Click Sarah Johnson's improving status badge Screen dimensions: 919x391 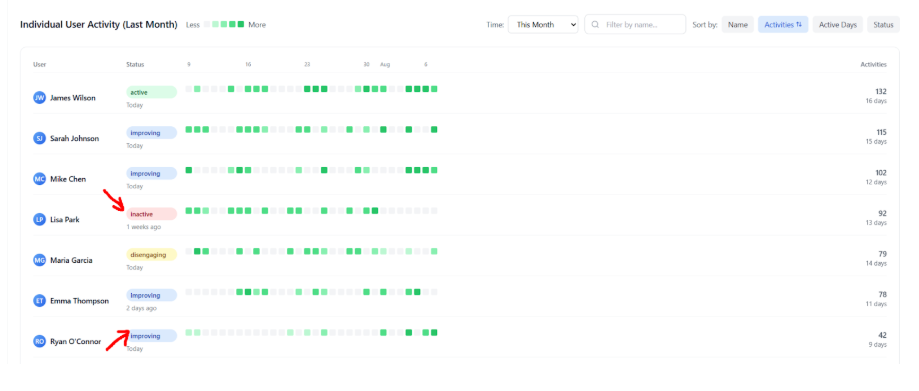pos(151,132)
